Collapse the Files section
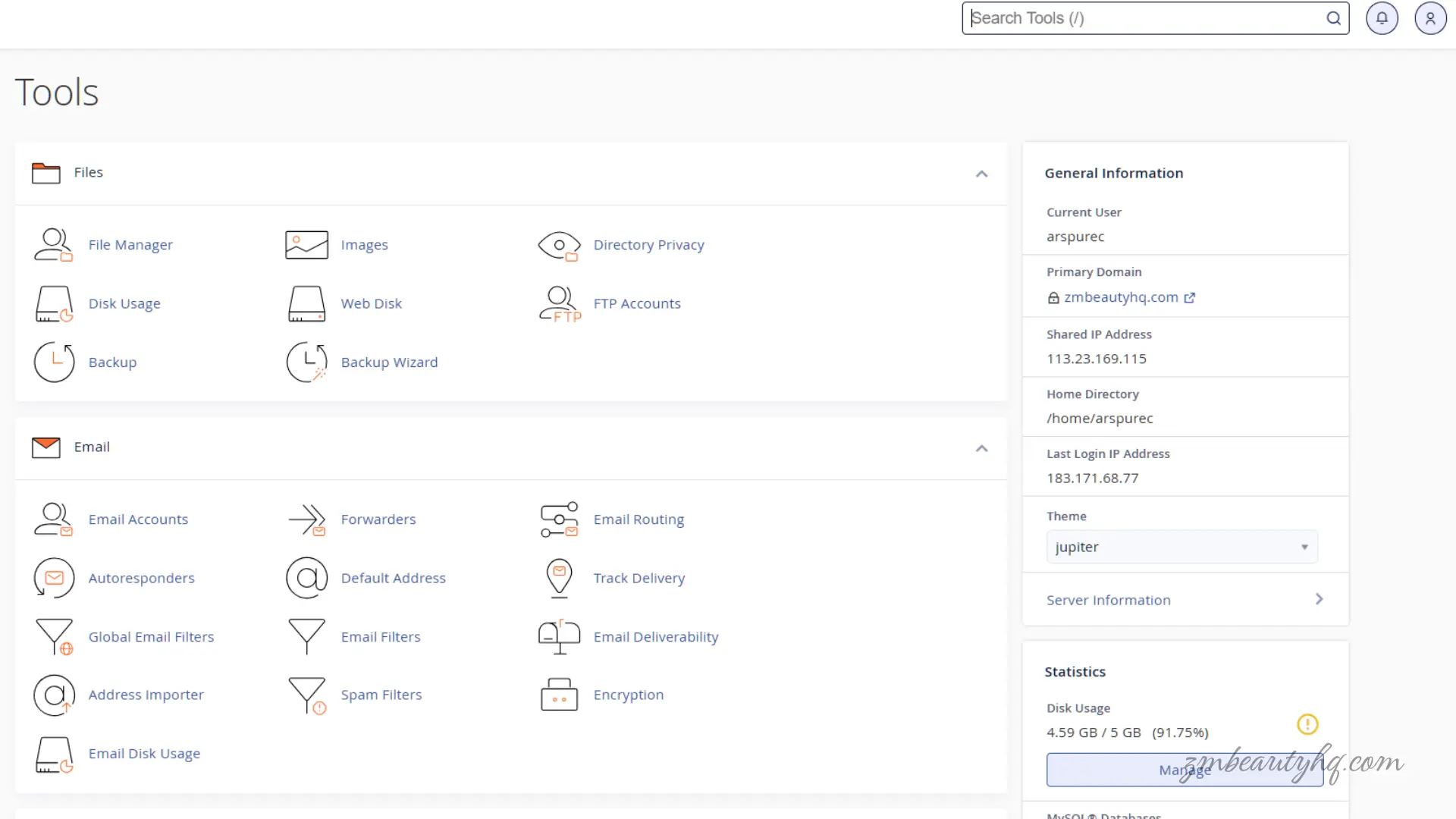This screenshot has width=1456, height=819. click(981, 174)
